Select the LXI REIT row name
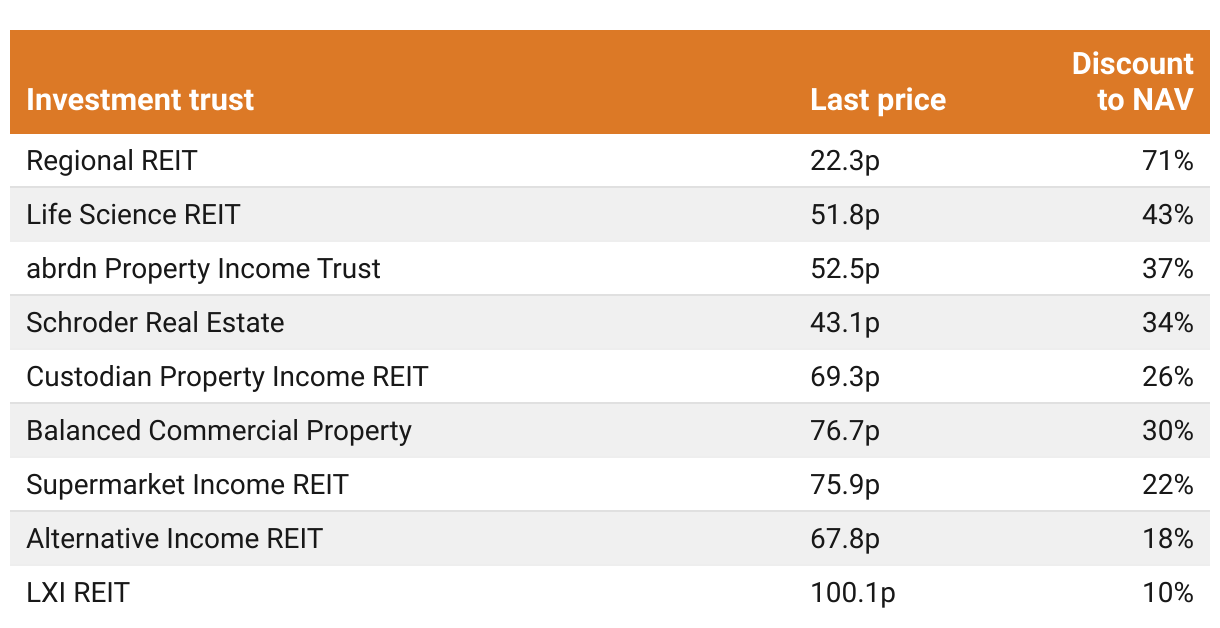The height and width of the screenshot is (628, 1220). click(78, 593)
